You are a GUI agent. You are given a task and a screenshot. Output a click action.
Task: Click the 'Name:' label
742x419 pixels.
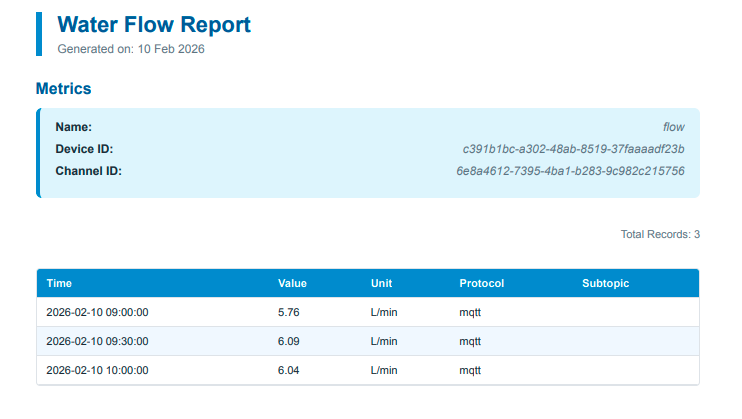pos(73,127)
